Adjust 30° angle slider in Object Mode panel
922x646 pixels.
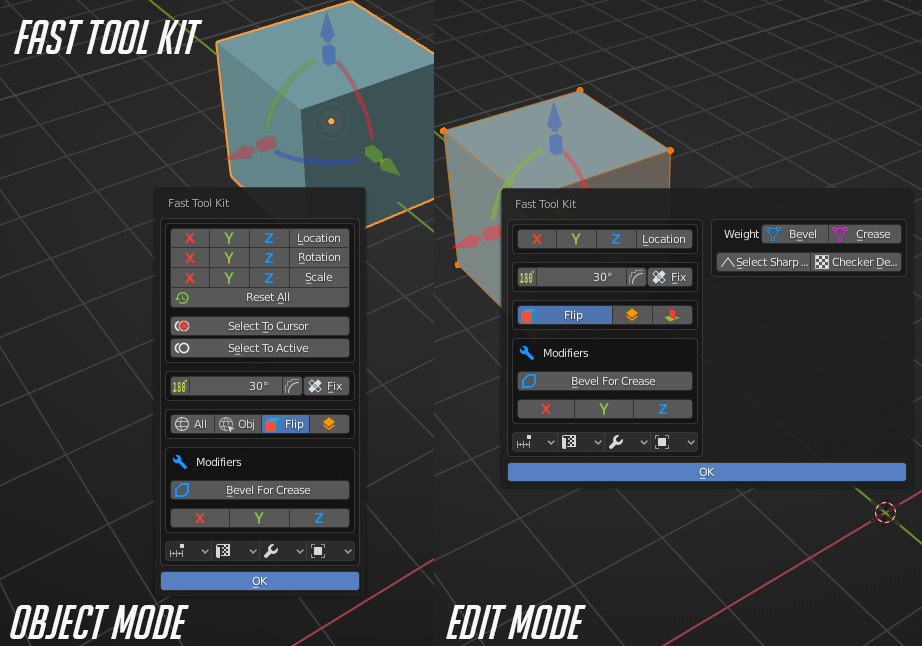(x=236, y=386)
